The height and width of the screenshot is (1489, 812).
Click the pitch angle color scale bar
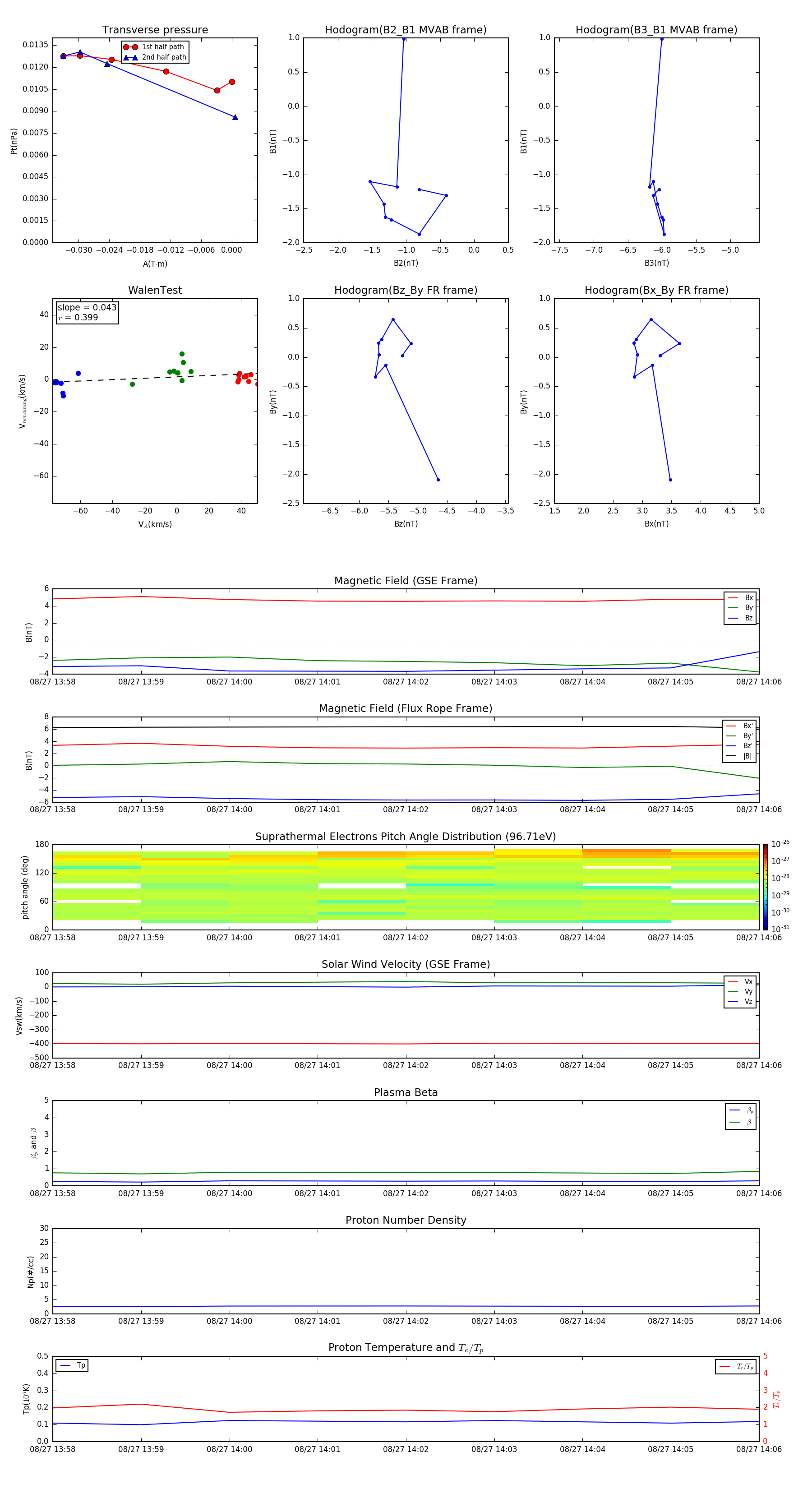765,887
